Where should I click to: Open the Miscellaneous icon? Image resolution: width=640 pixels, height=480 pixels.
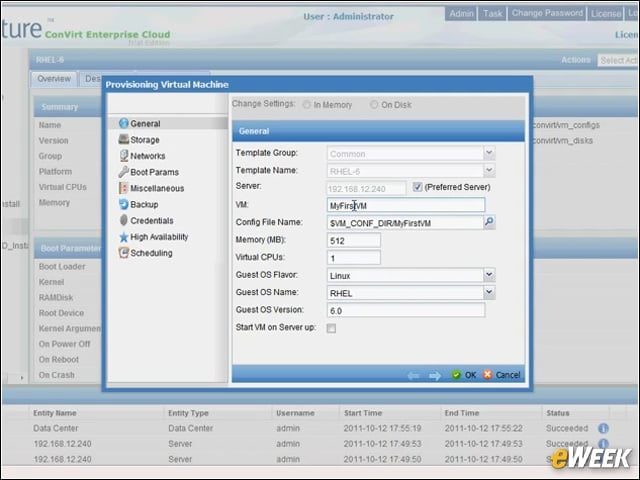(x=123, y=188)
